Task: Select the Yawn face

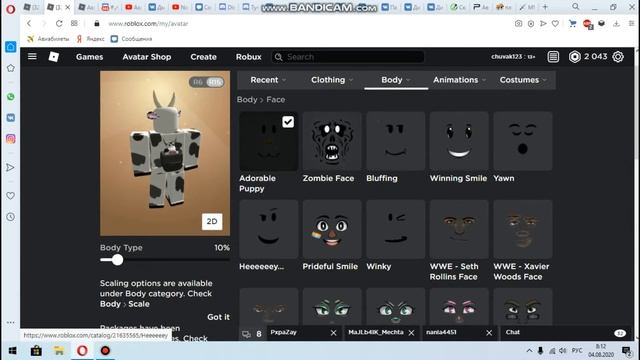Action: 523,141
